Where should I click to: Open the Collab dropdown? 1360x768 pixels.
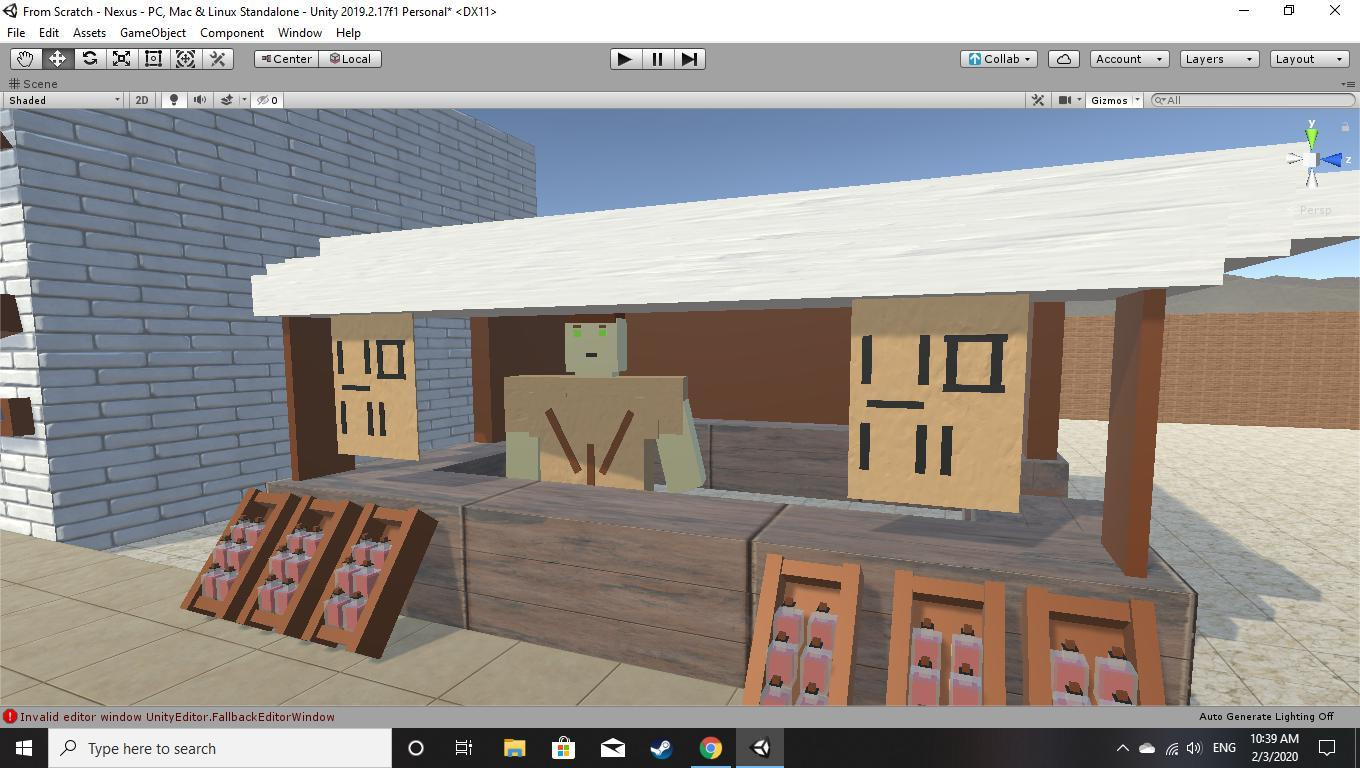pyautogui.click(x=1000, y=59)
